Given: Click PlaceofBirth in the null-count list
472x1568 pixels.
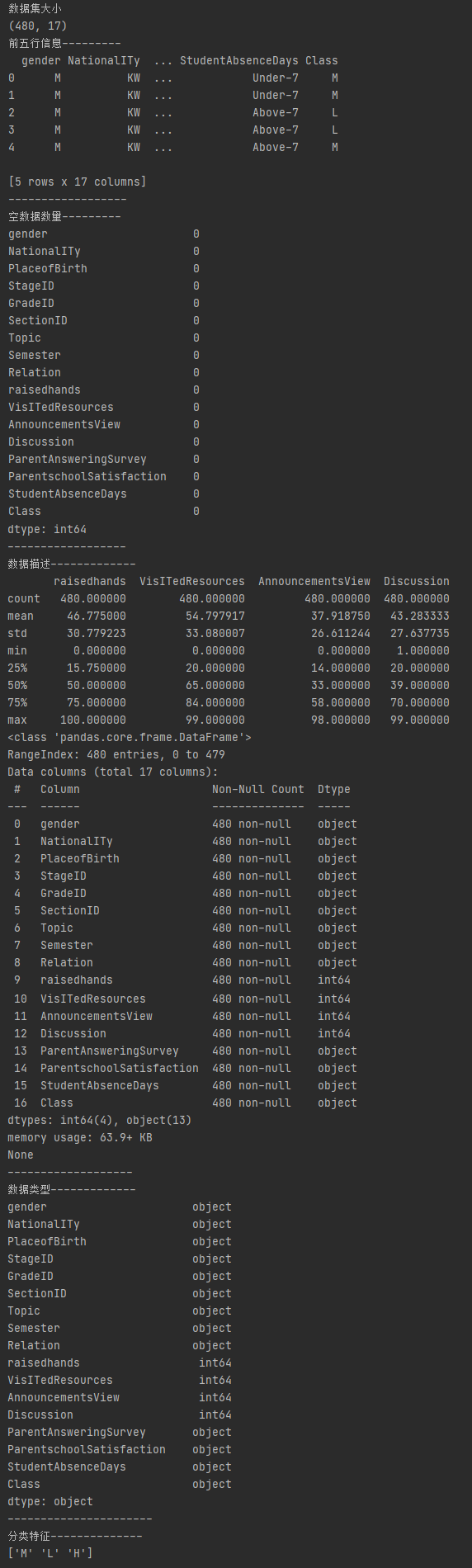Looking at the screenshot, I should pos(48,269).
